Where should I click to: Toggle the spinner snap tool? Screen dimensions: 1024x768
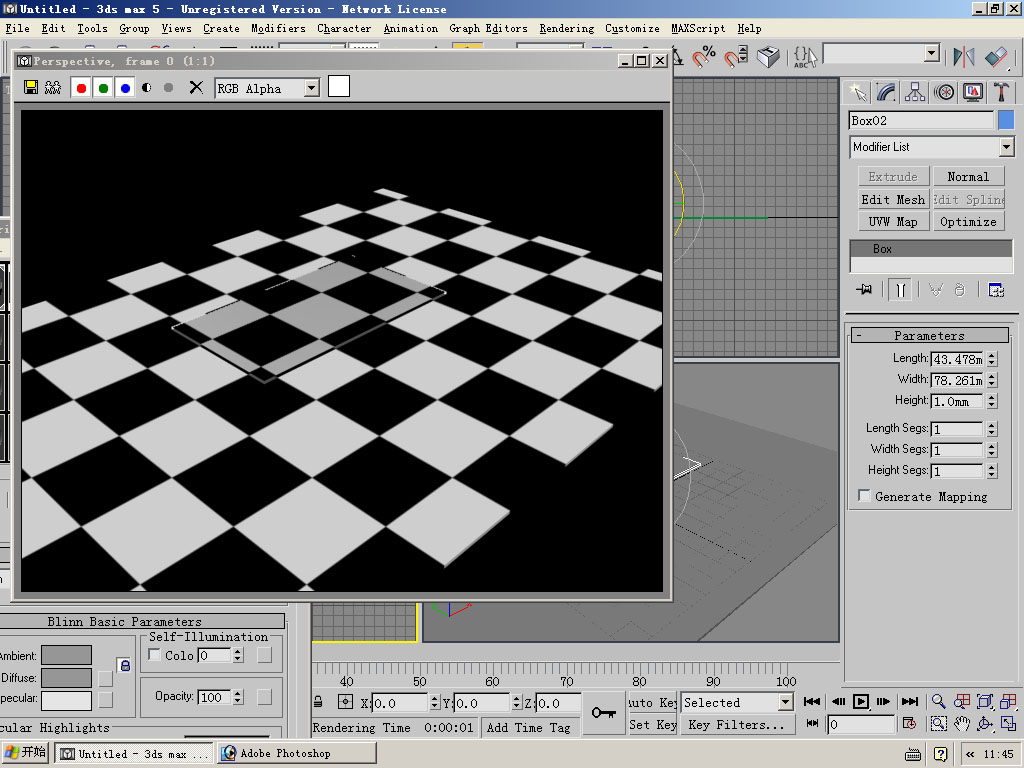735,56
